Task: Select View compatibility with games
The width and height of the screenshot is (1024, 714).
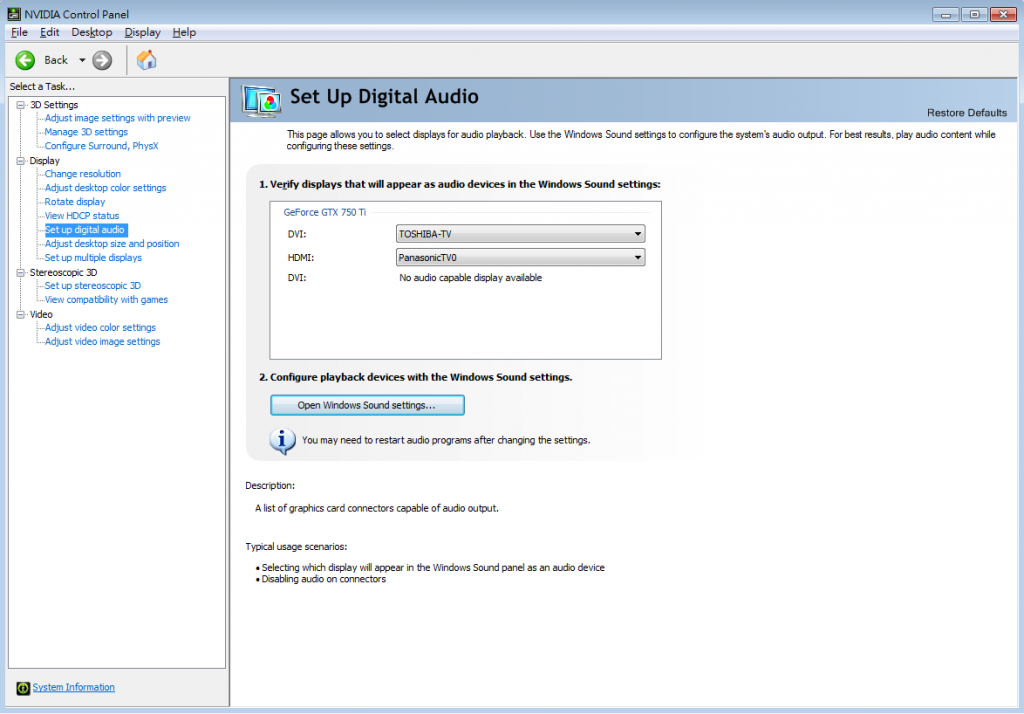Action: pos(106,300)
